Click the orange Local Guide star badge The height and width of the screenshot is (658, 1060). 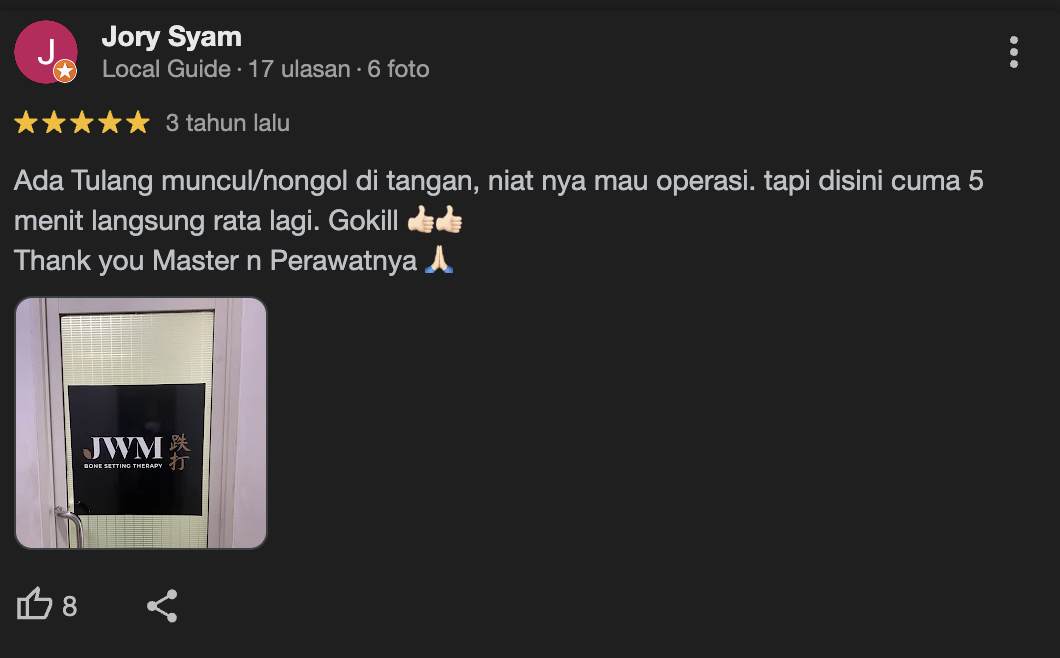pos(65,70)
